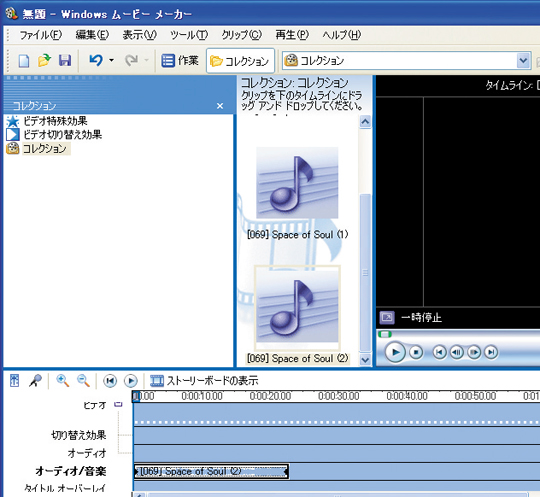
Task: Step to the previous frame
Action: coord(457,352)
